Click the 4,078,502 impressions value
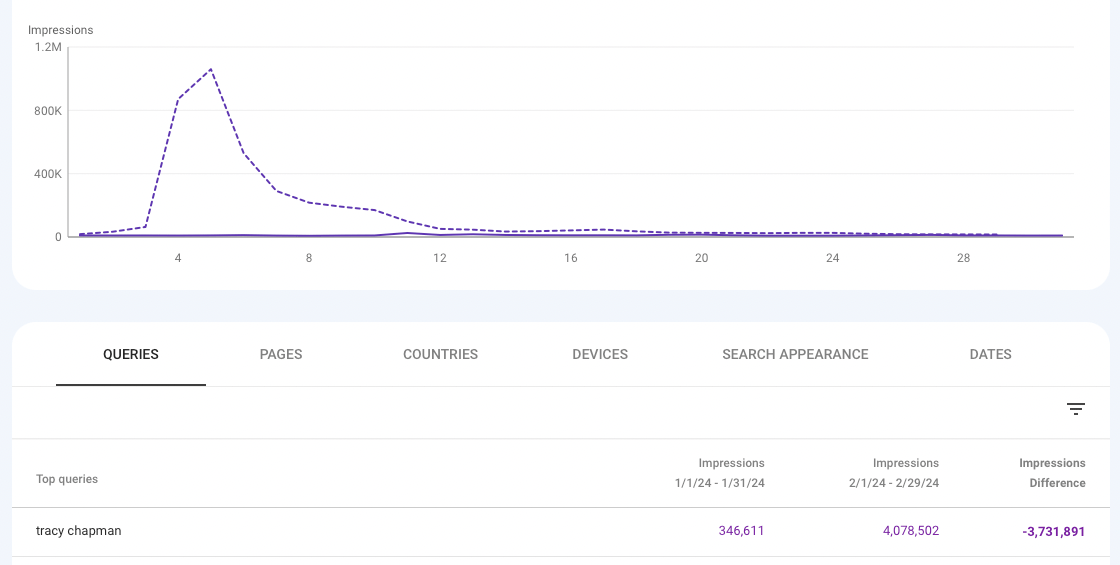The width and height of the screenshot is (1120, 565). [x=909, y=531]
